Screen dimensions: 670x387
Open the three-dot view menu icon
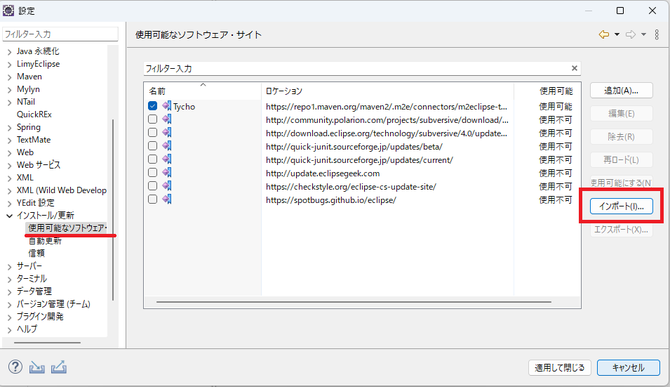(657, 35)
